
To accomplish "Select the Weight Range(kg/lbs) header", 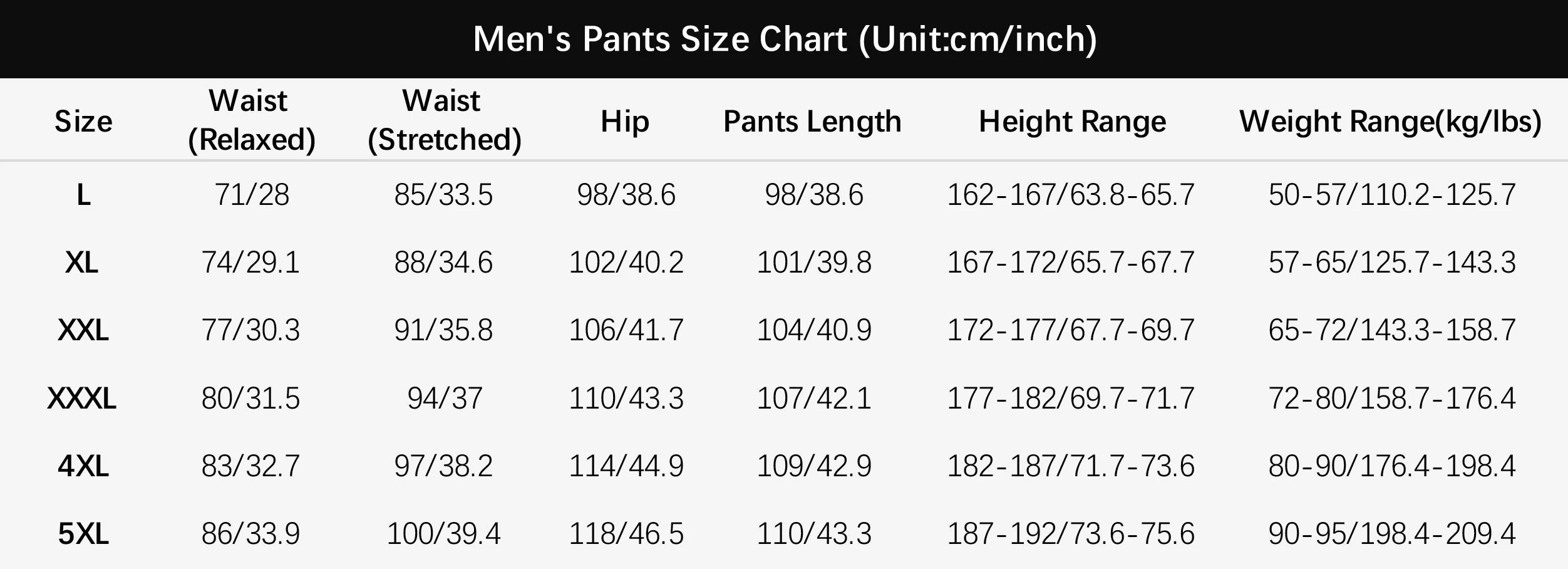I will click(1390, 121).
